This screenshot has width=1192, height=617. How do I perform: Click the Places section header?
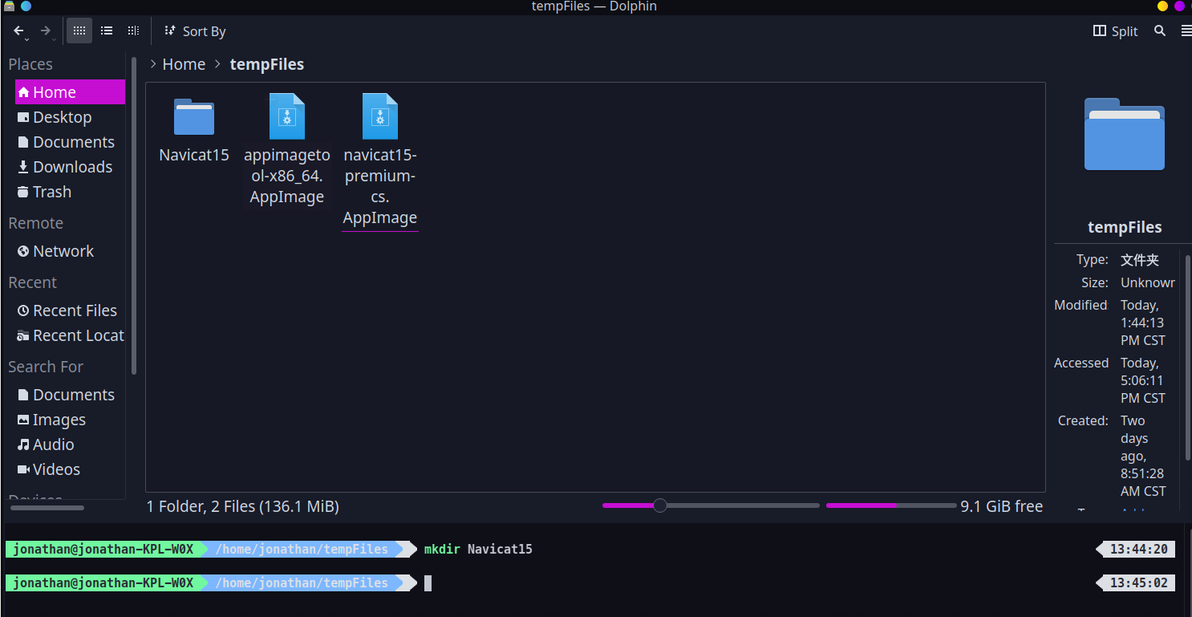click(30, 65)
